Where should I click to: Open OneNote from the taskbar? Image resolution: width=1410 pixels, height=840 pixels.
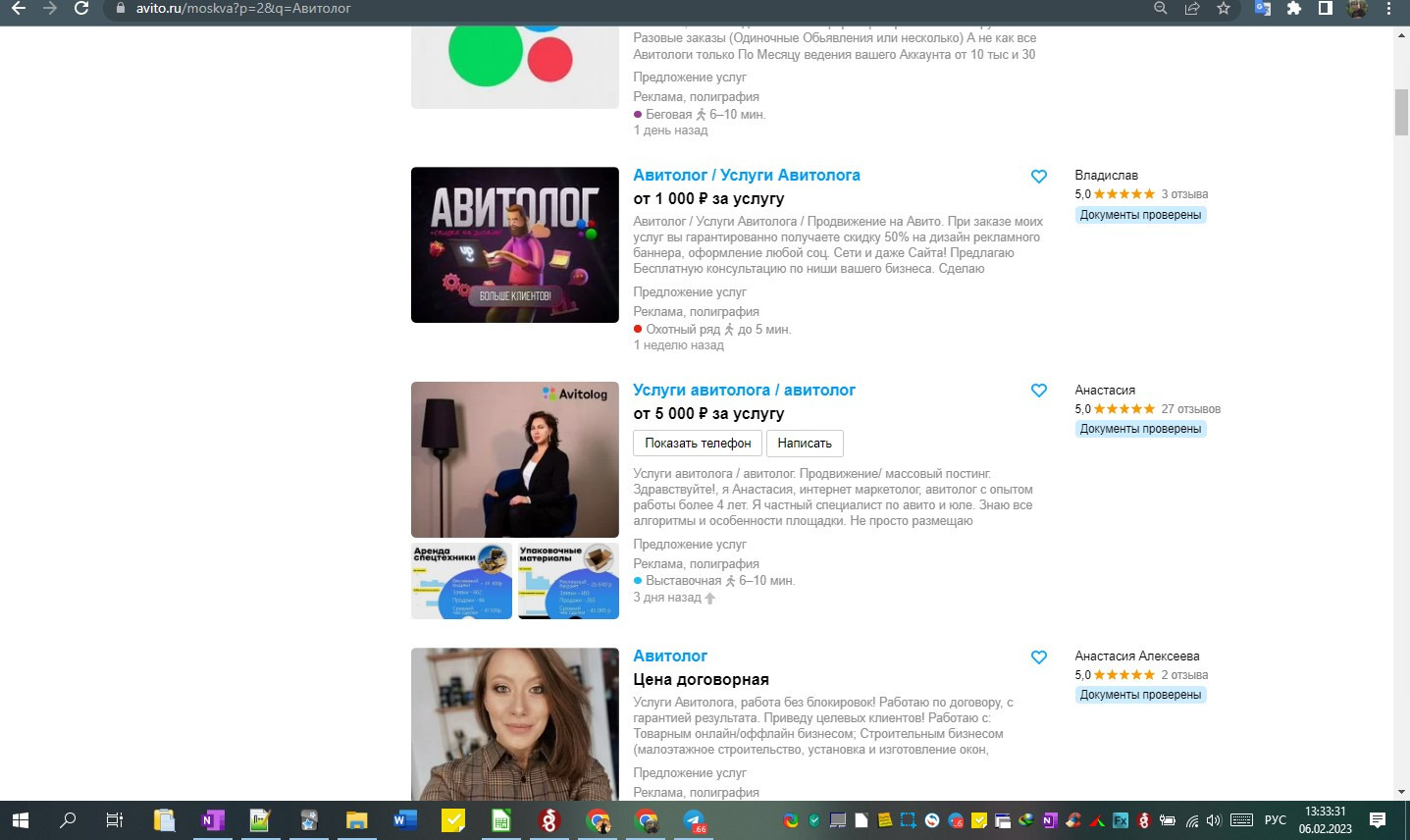pos(212,820)
